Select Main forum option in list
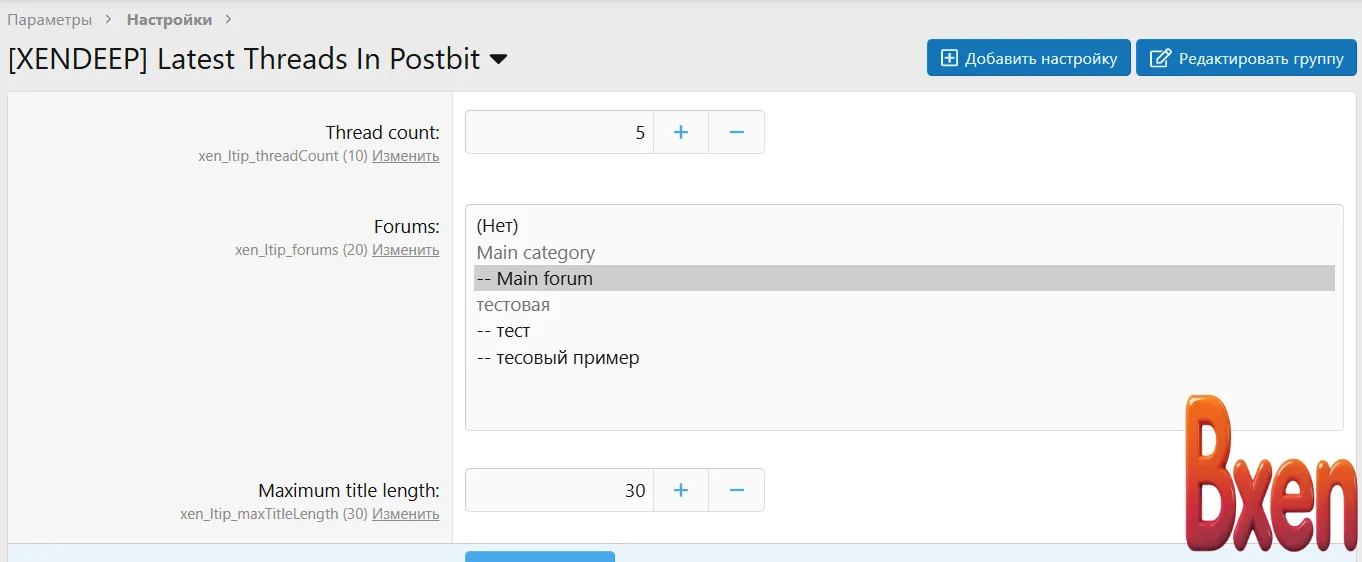The image size is (1362, 562). [544, 279]
